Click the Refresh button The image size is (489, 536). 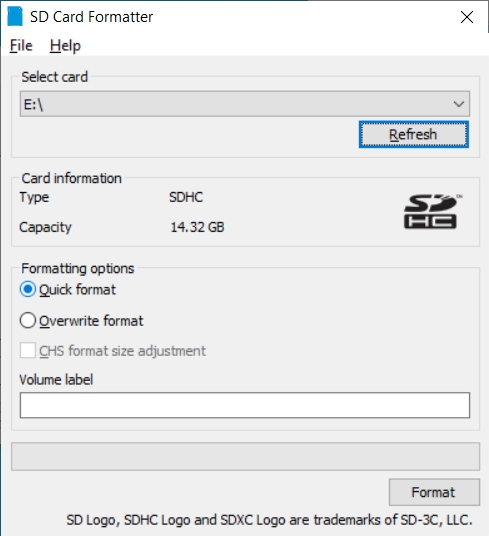tap(413, 134)
